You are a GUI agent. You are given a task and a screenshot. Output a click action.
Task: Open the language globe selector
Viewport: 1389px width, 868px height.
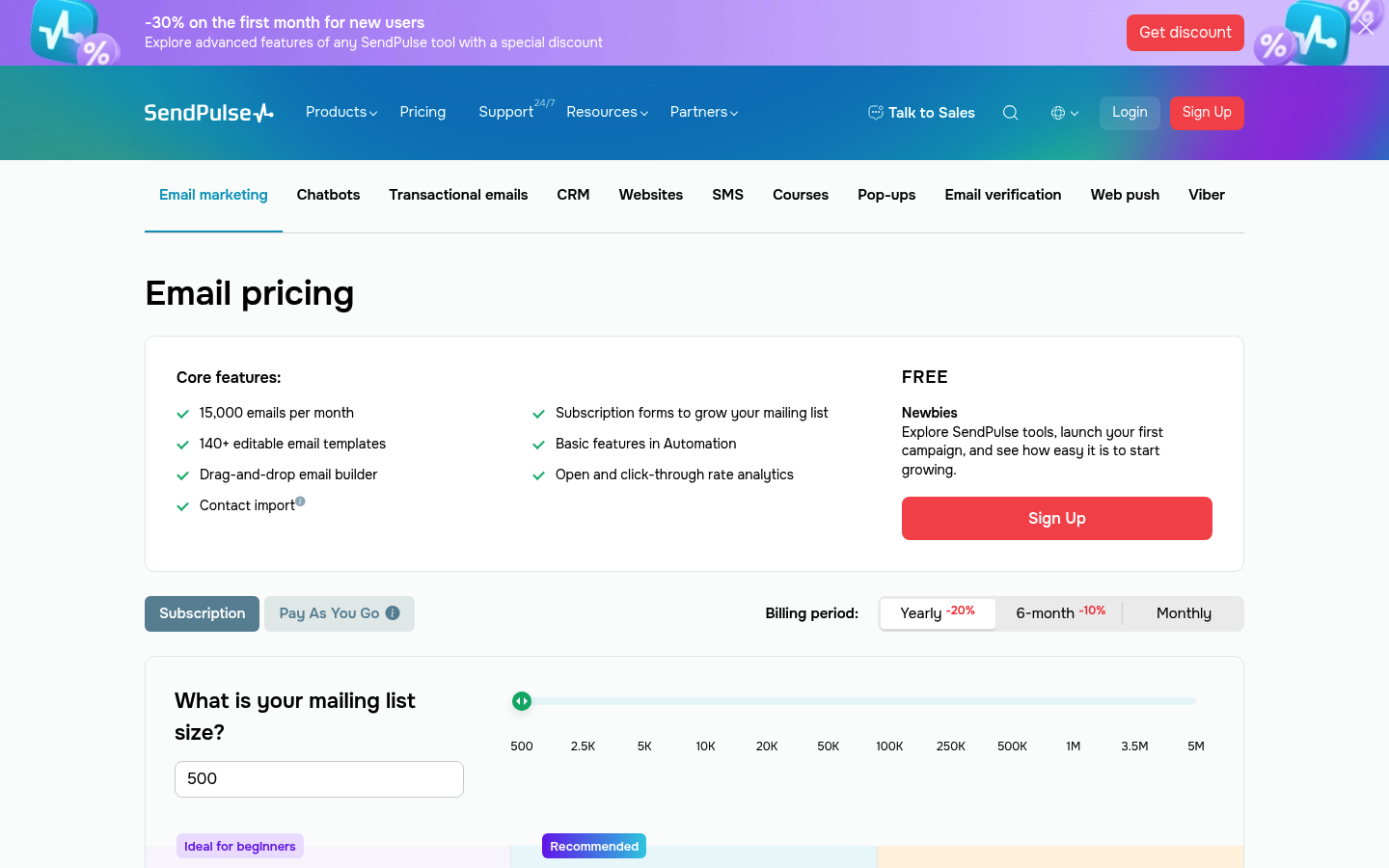(x=1065, y=113)
